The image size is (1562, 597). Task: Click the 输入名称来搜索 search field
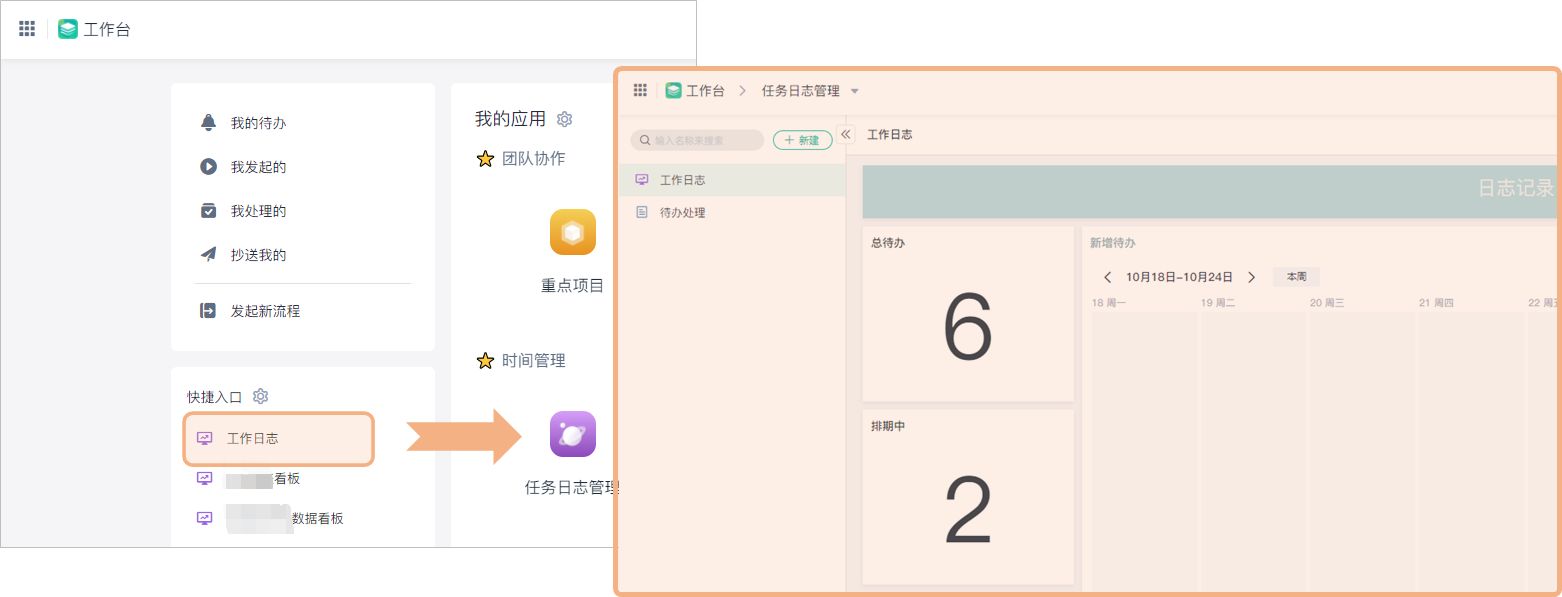point(697,140)
